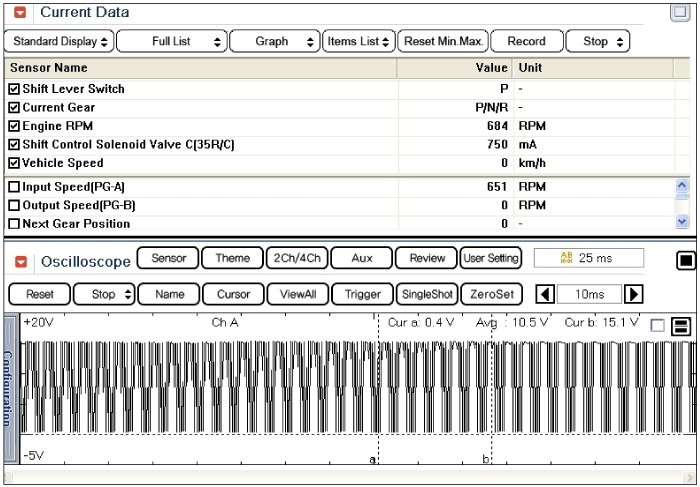Click the sensor list scroll down arrow
The image size is (700, 487).
click(x=682, y=221)
